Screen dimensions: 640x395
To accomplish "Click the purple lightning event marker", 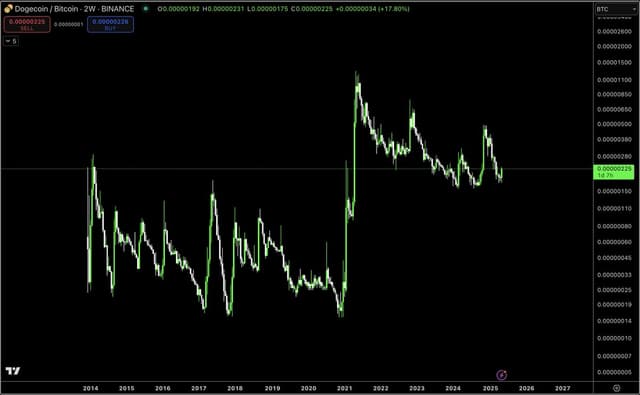I will 502,375.
